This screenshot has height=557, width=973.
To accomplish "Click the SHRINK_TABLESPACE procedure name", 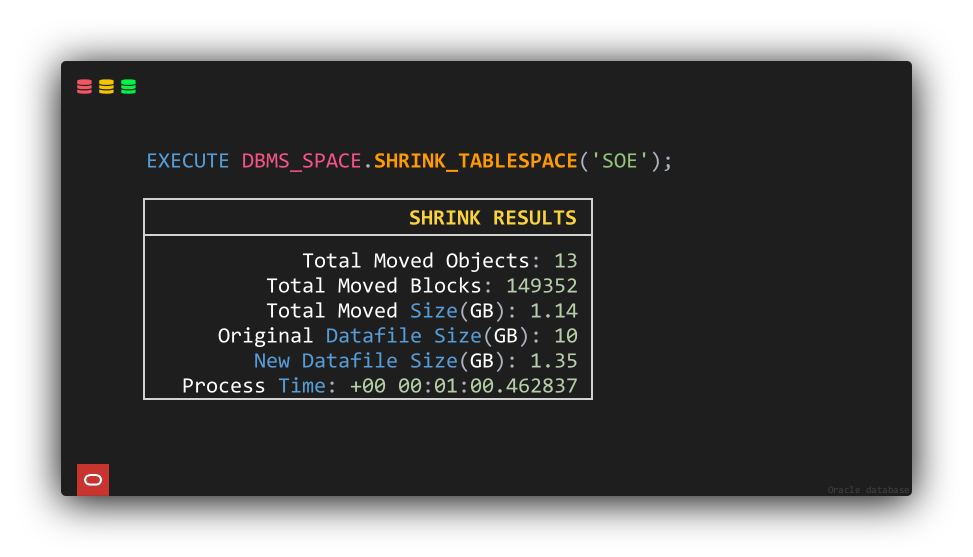I will tap(475, 161).
